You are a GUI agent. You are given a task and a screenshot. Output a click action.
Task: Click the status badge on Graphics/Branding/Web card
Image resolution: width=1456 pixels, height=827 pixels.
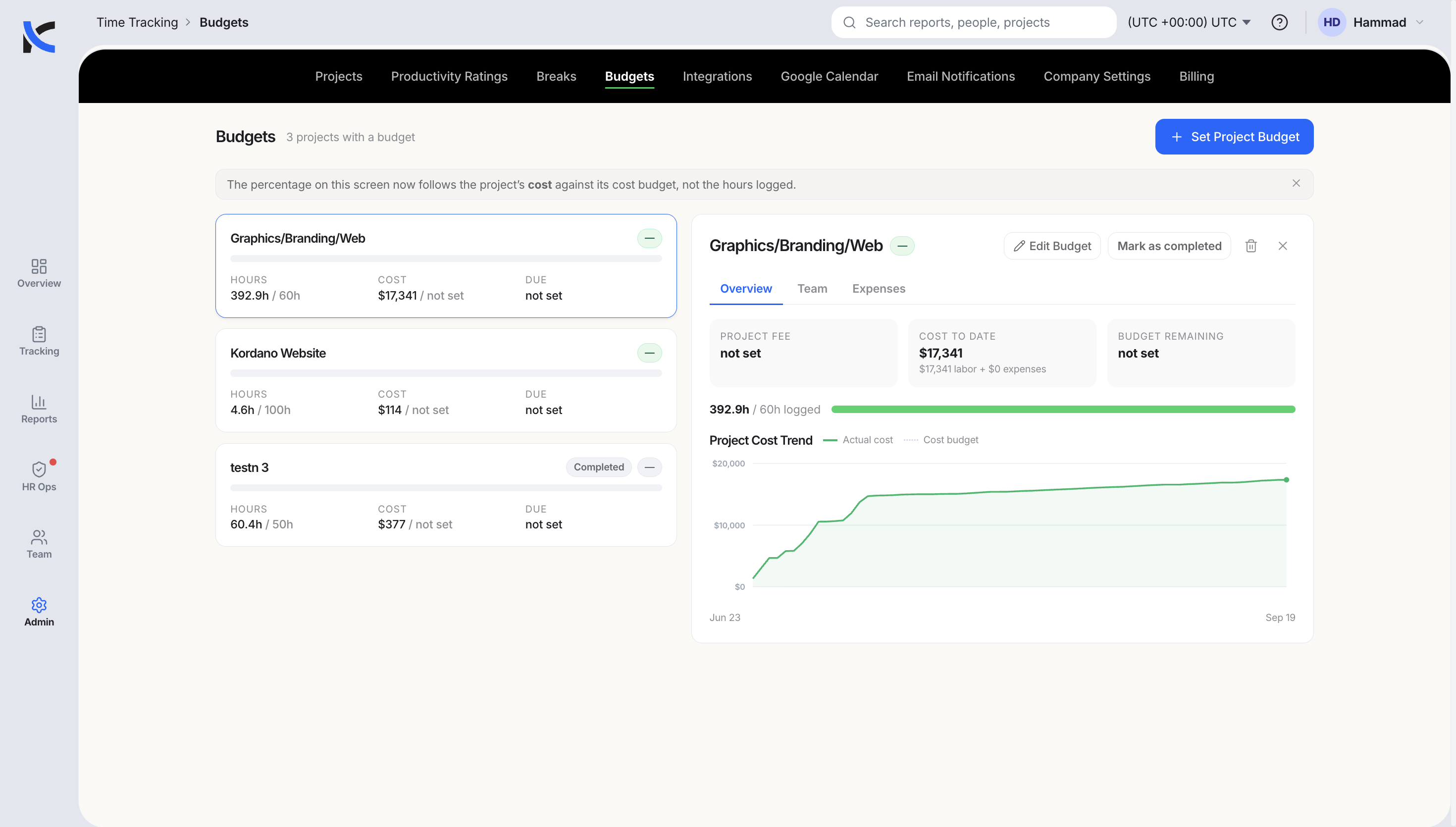(649, 239)
